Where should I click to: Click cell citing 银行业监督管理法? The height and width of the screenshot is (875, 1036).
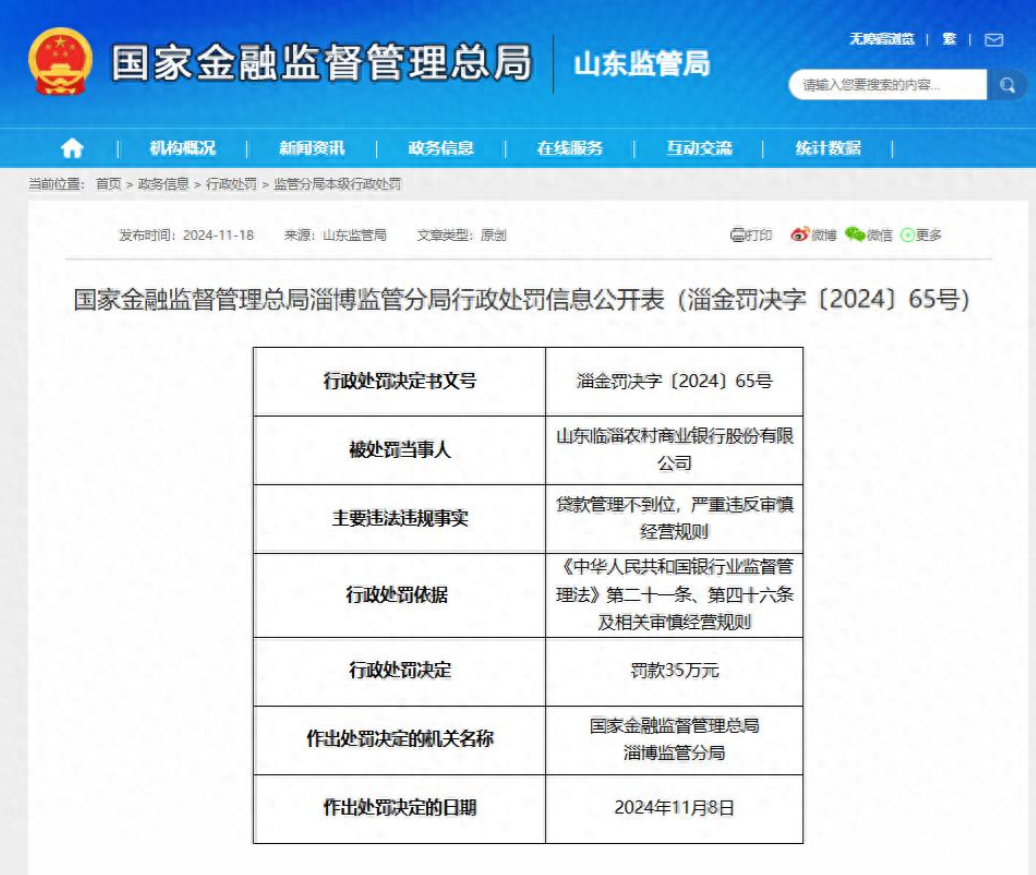675,595
